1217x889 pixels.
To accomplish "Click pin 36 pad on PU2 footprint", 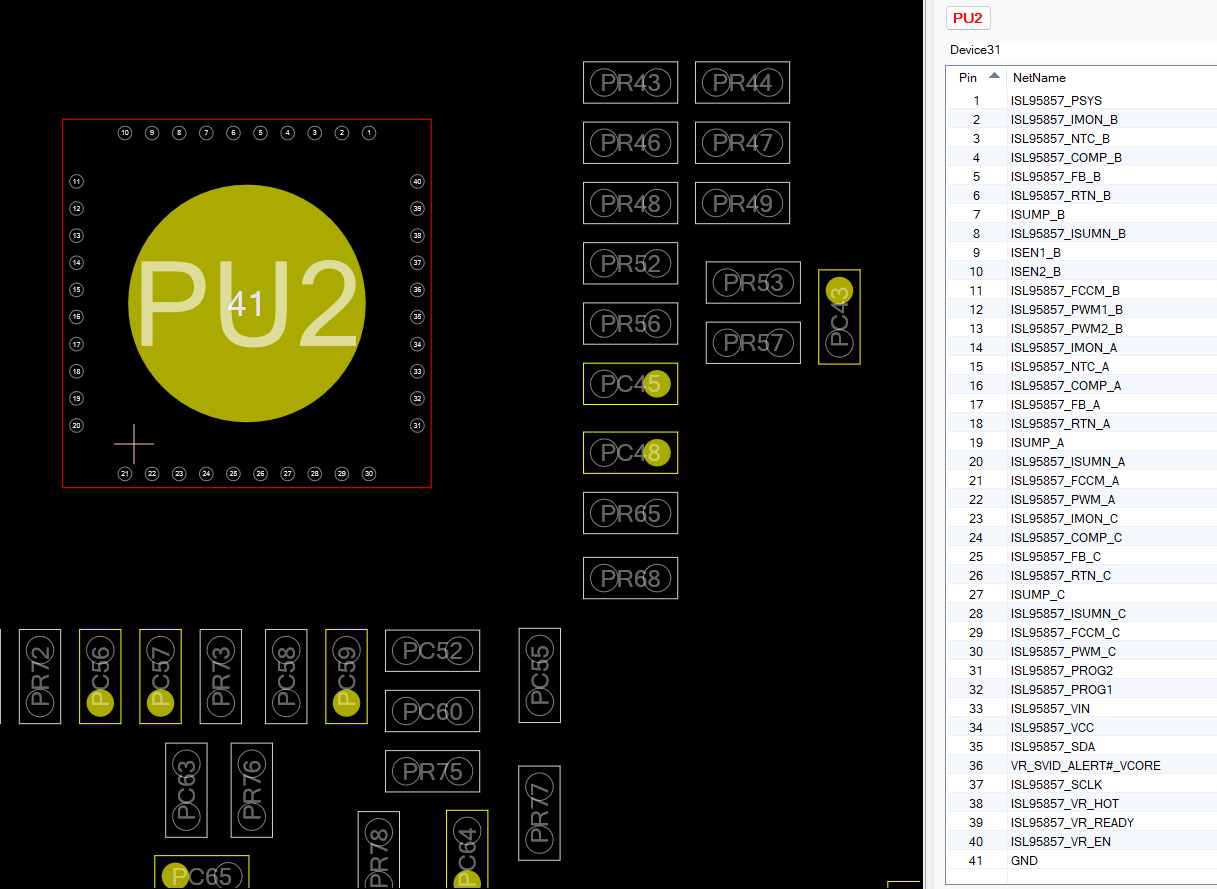I will point(417,290).
